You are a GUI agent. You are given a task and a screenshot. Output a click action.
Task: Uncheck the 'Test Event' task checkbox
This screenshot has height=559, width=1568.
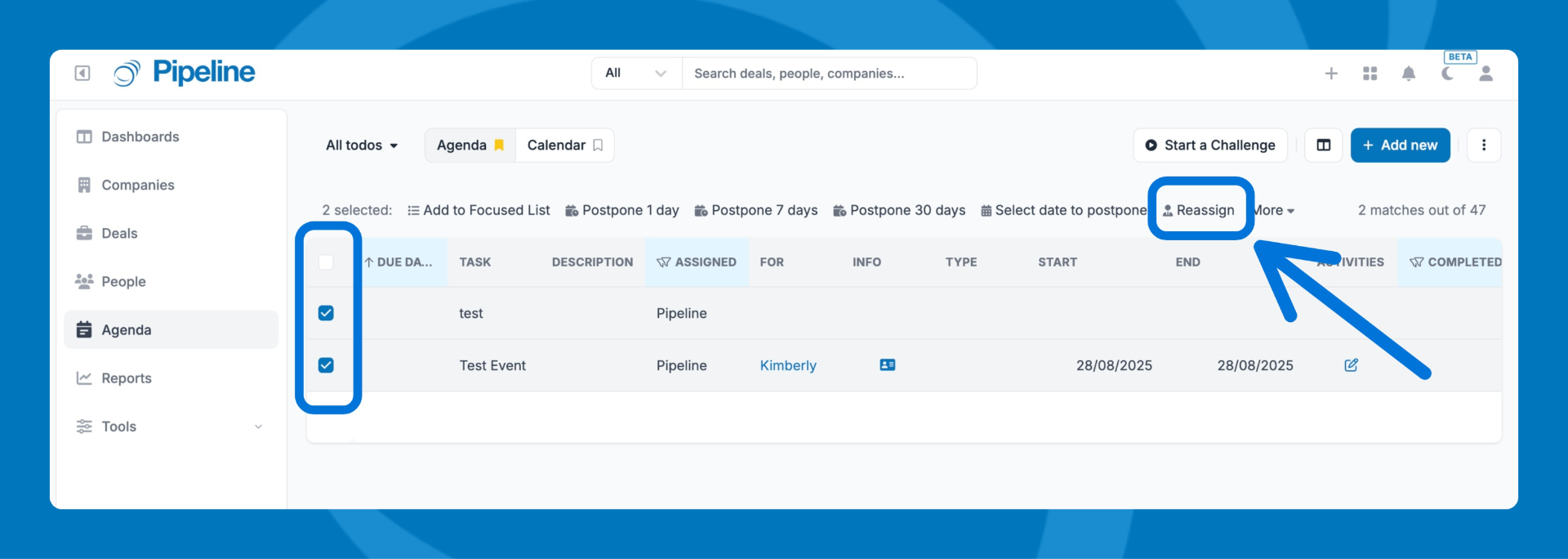click(326, 365)
